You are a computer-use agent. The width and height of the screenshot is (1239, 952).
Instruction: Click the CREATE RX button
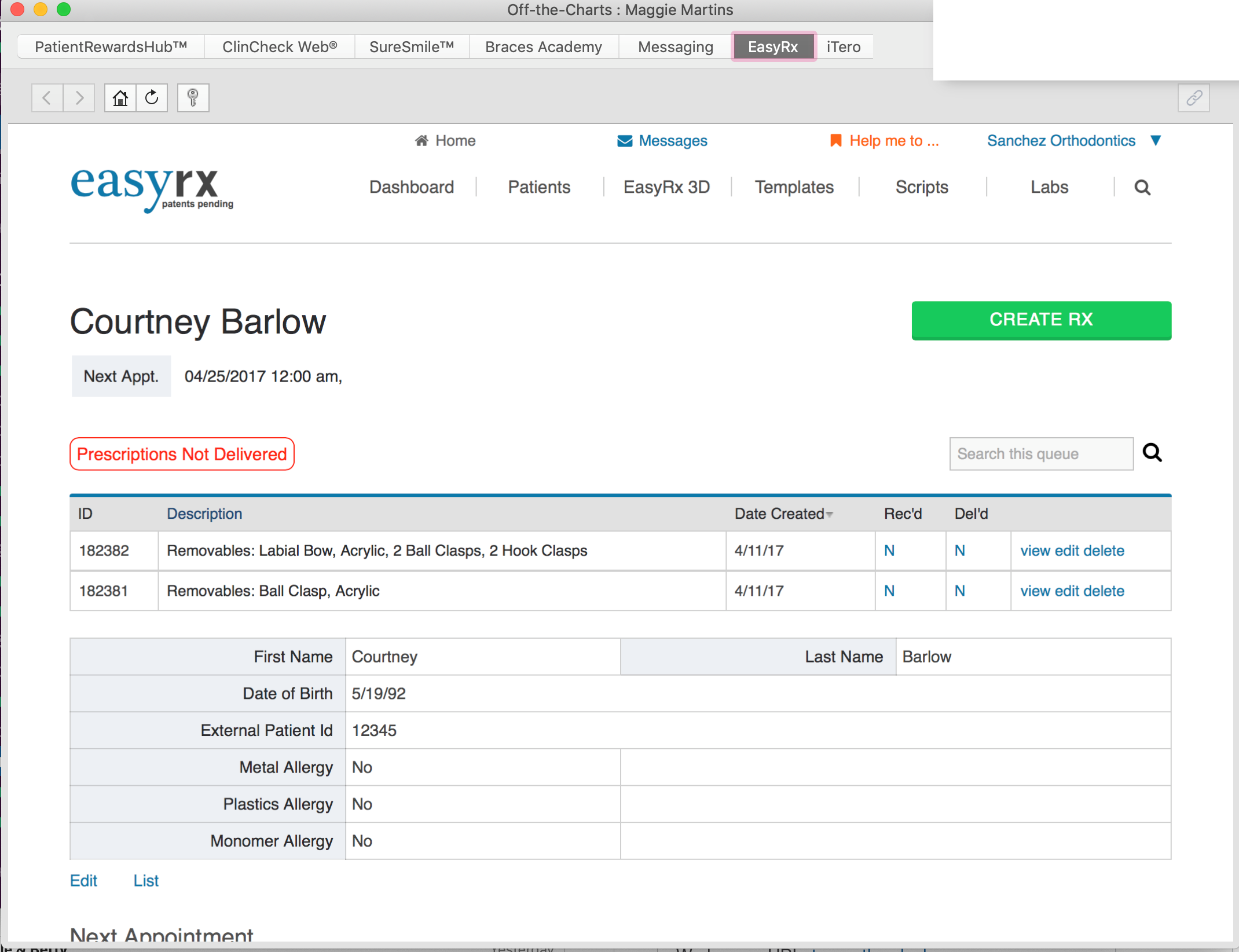pyautogui.click(x=1040, y=320)
